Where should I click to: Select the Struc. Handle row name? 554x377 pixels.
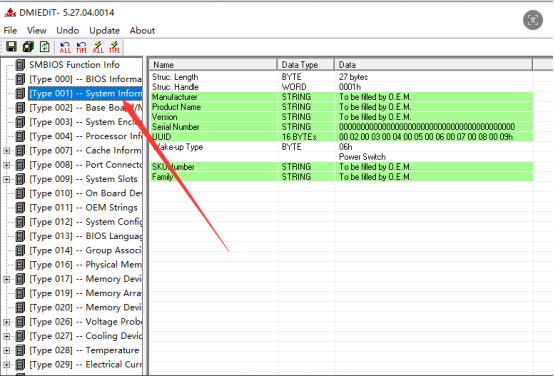[175, 87]
